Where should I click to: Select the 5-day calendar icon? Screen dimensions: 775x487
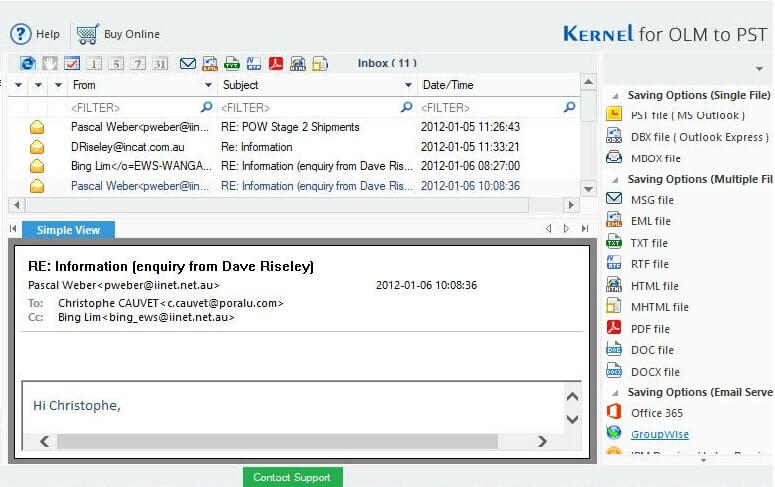click(116, 63)
